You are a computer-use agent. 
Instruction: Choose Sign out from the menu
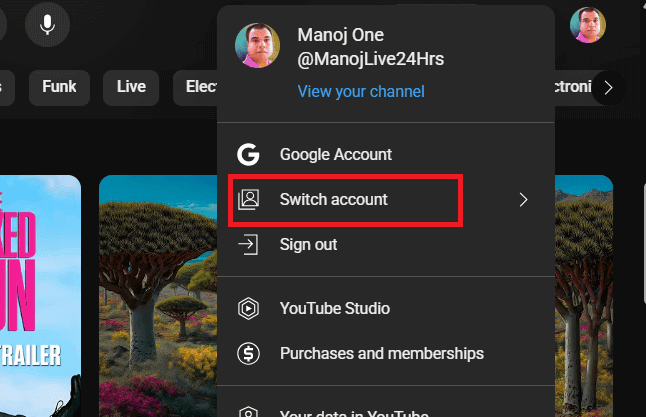[x=308, y=244]
